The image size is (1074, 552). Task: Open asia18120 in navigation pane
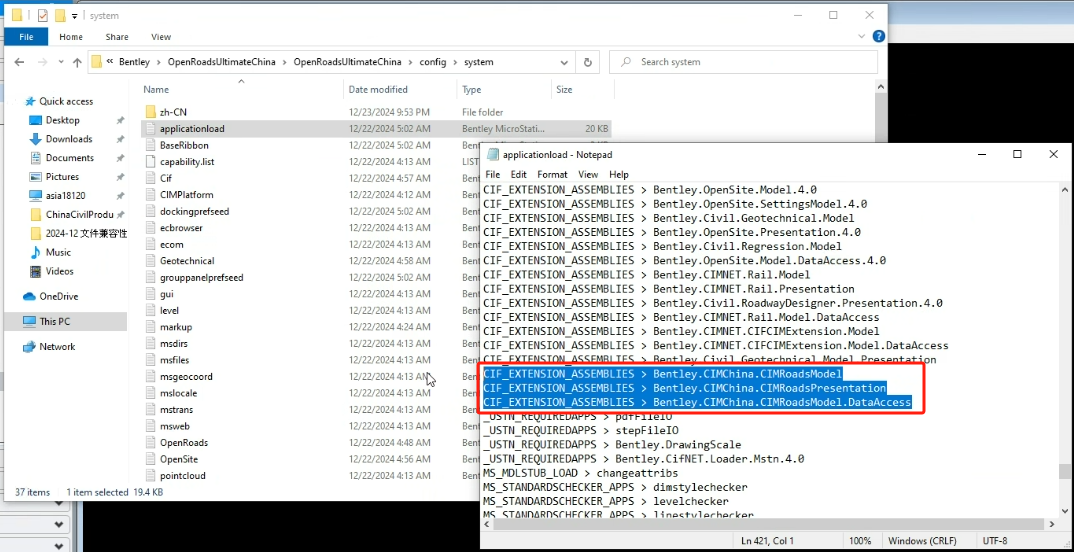[x=65, y=195]
